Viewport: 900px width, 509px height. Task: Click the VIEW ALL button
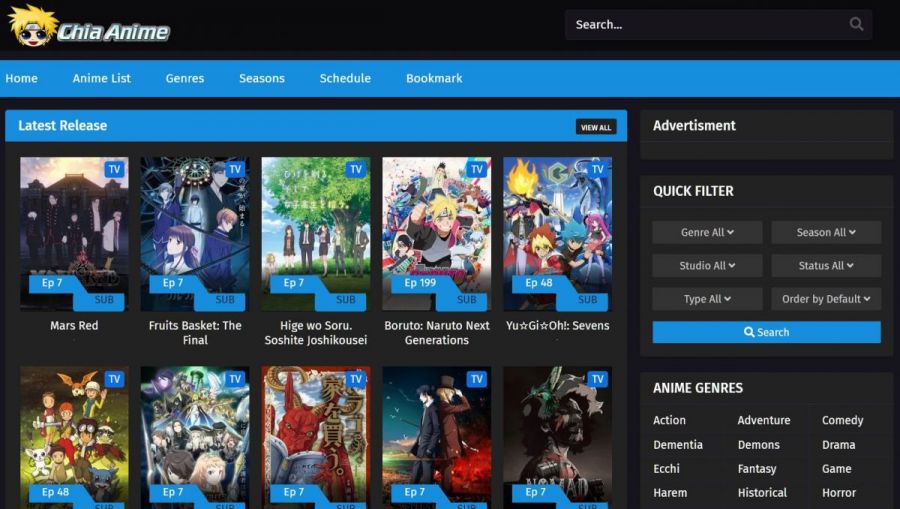pyautogui.click(x=596, y=127)
